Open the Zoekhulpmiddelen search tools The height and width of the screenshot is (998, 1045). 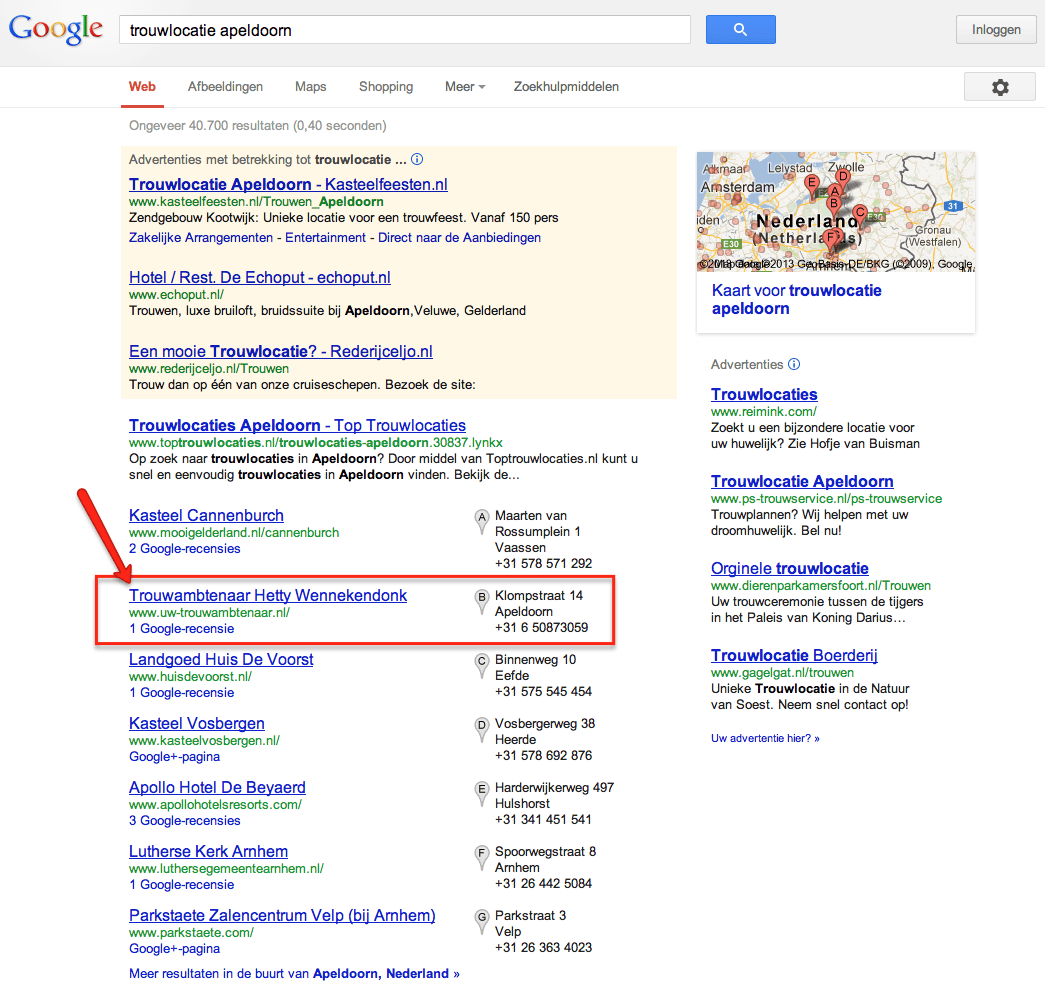tap(566, 87)
